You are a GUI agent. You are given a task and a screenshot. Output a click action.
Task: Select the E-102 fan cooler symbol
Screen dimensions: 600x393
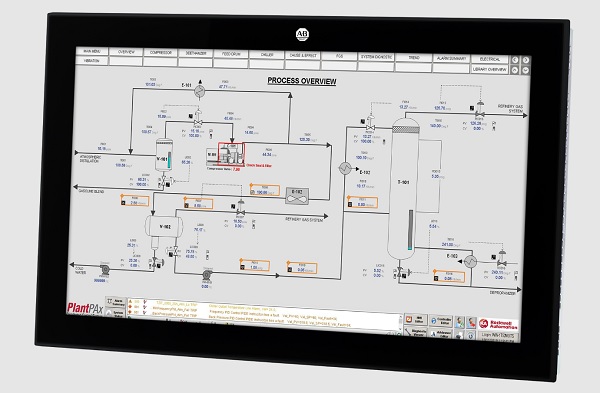pos(297,196)
